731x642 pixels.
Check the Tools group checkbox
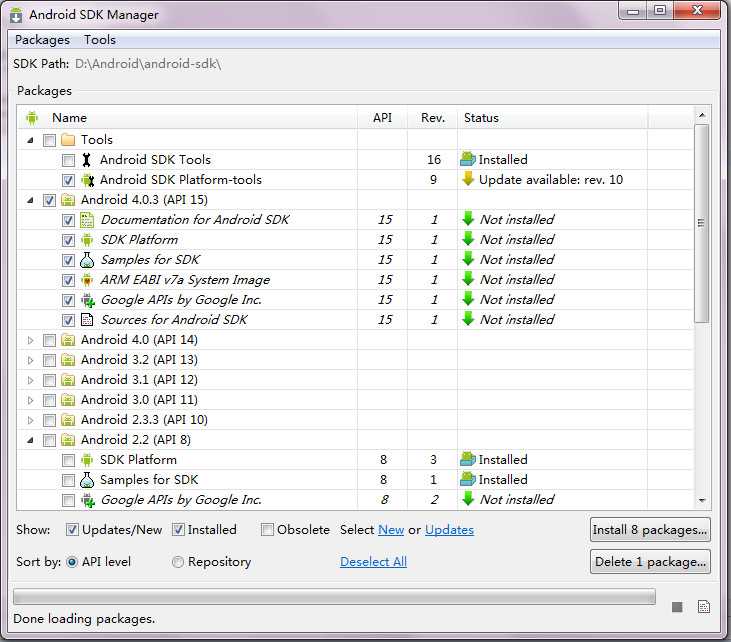(x=49, y=140)
